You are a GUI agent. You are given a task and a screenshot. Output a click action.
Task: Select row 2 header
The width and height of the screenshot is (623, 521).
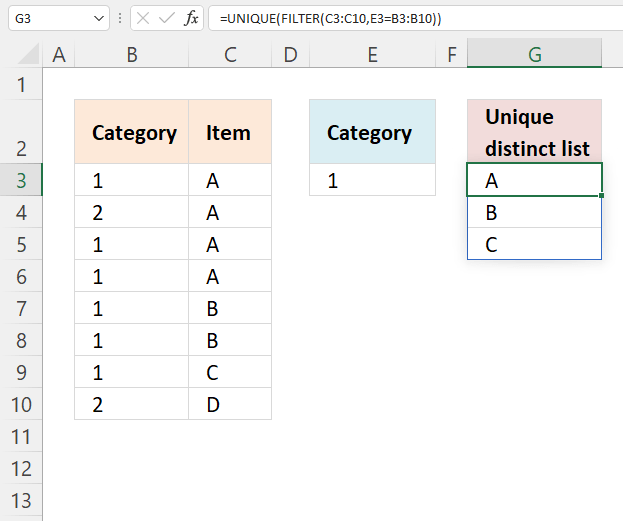click(x=21, y=132)
